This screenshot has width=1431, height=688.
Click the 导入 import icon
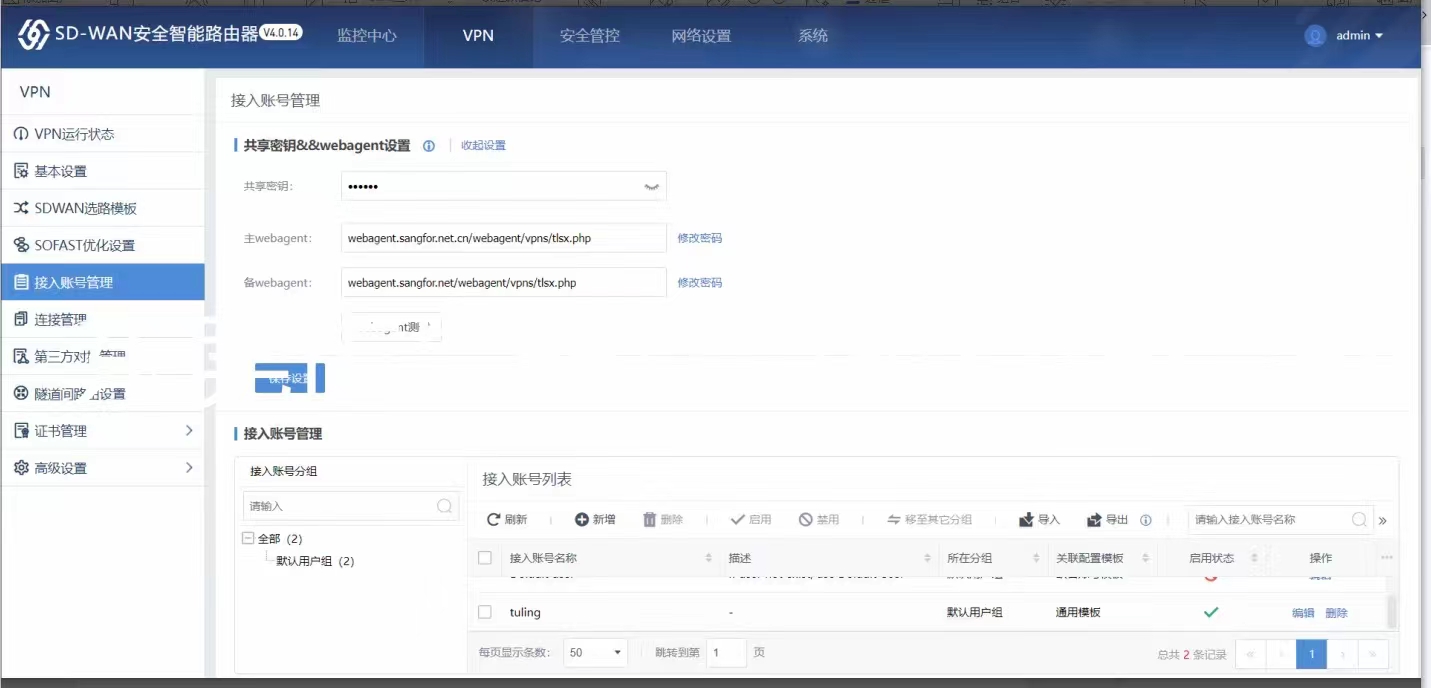point(1026,520)
